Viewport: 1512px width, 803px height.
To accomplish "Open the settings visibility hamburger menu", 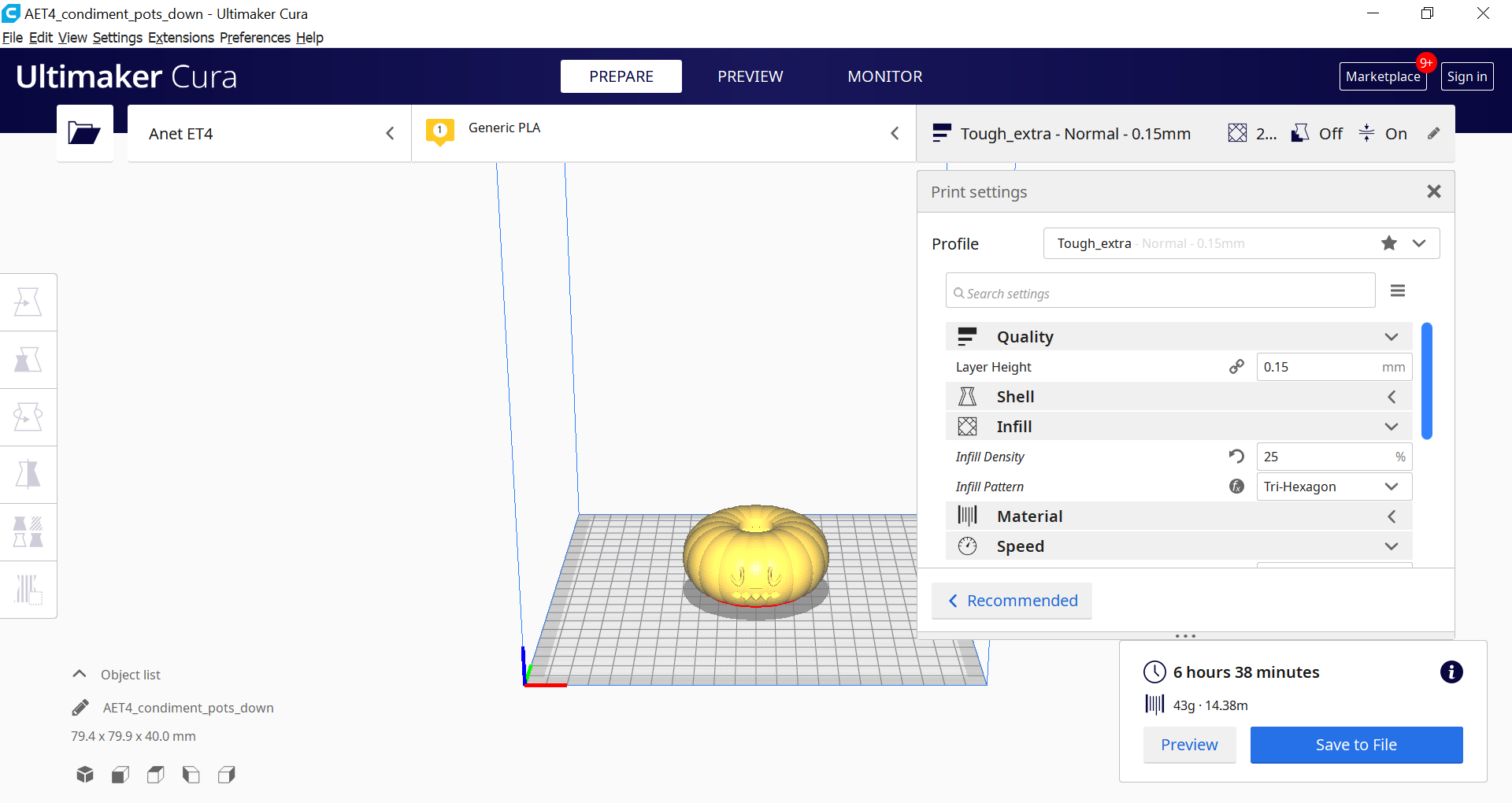I will click(x=1398, y=291).
